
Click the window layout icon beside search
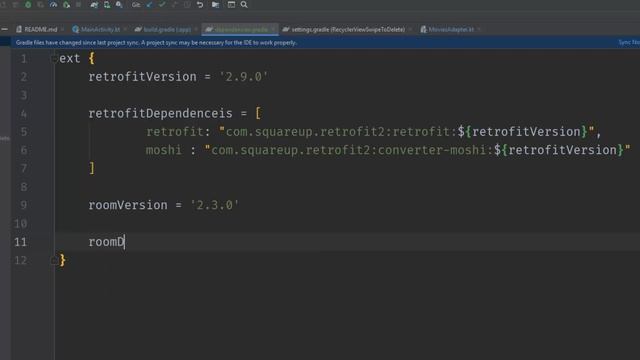(x=231, y=4)
